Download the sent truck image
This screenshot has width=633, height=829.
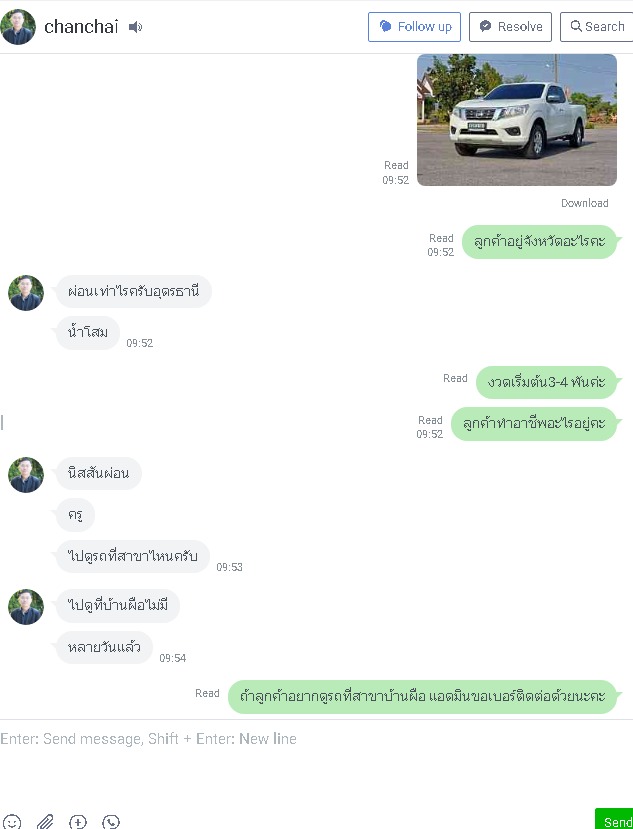point(584,203)
